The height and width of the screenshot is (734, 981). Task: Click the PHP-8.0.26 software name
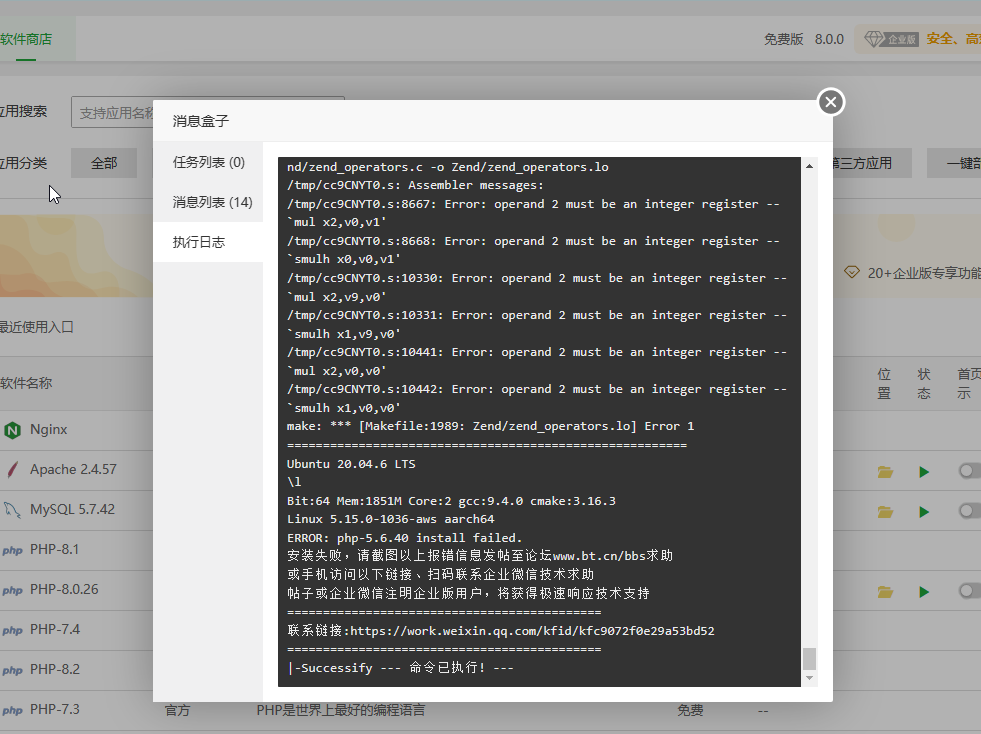[x=64, y=589]
